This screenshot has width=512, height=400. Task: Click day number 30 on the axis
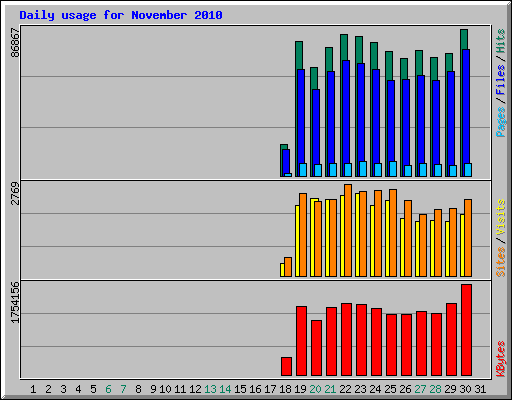pyautogui.click(x=465, y=389)
